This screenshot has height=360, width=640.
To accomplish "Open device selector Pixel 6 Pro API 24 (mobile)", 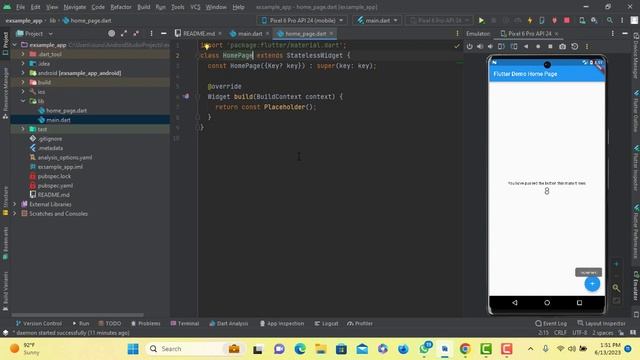I will tap(302, 20).
